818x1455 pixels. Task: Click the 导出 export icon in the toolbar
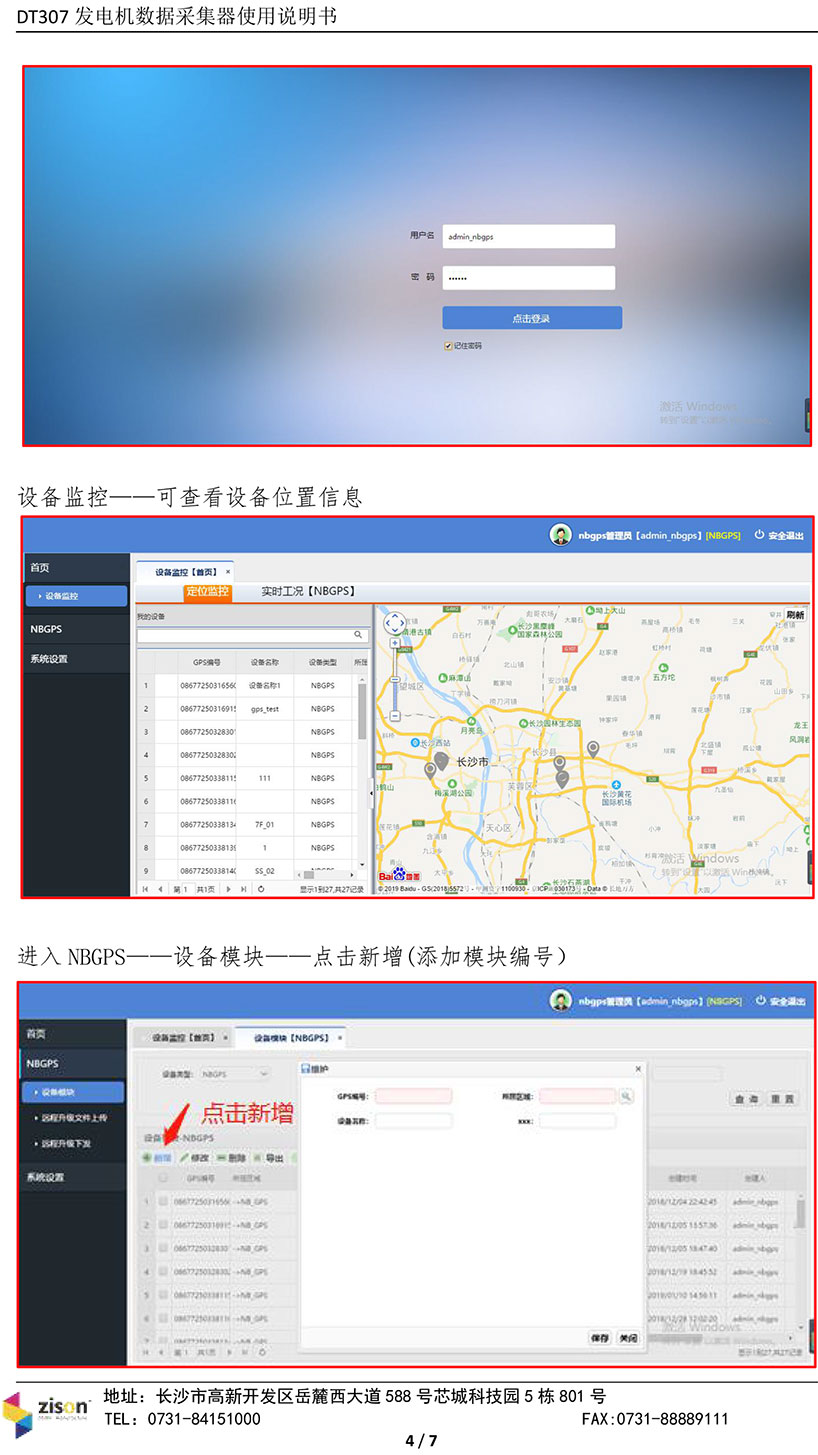tap(257, 1158)
